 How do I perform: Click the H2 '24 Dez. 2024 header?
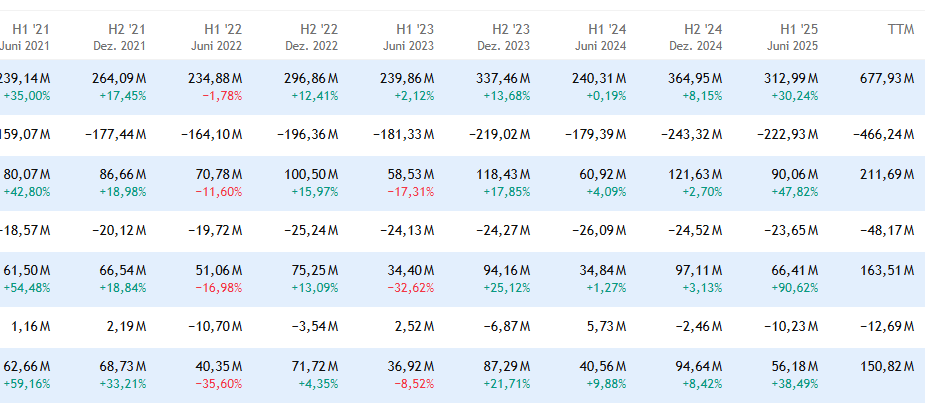point(695,37)
